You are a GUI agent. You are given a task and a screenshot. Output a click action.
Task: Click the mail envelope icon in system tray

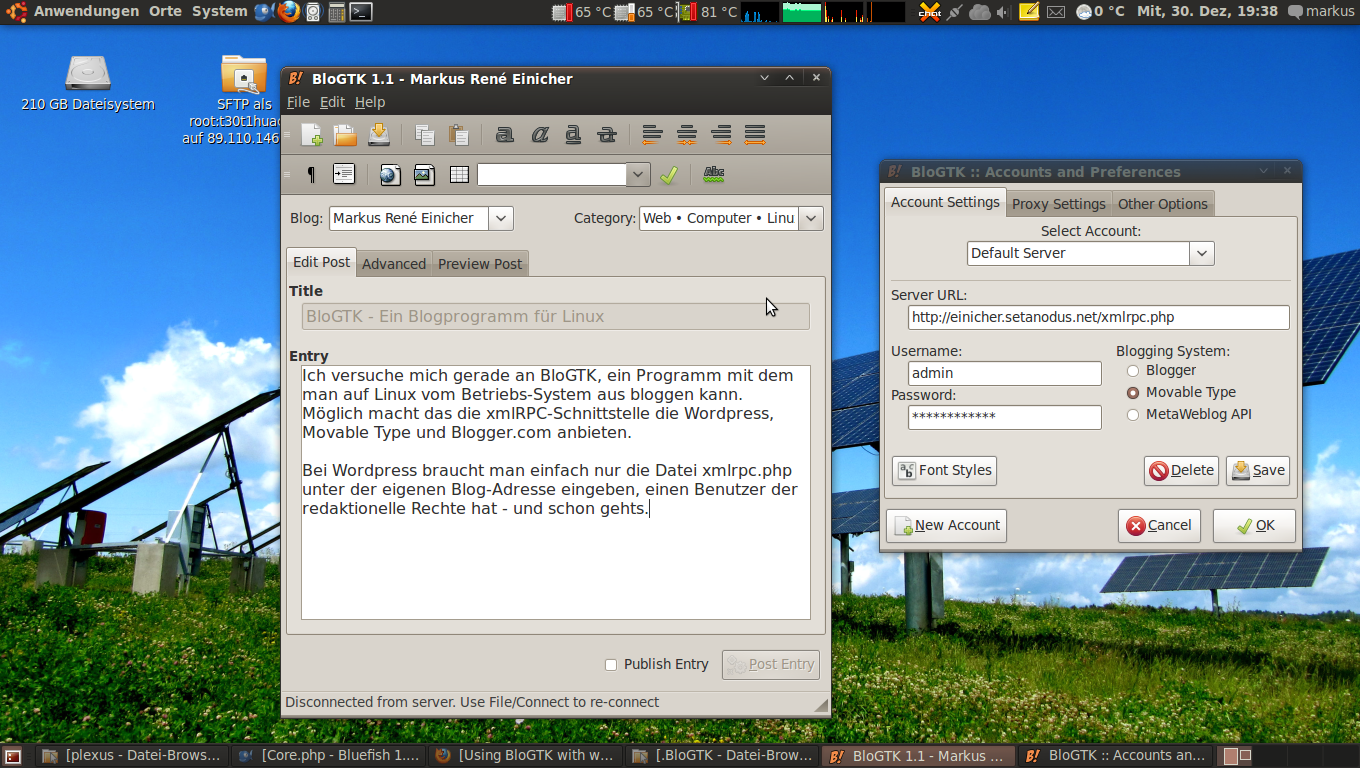[x=1056, y=12]
